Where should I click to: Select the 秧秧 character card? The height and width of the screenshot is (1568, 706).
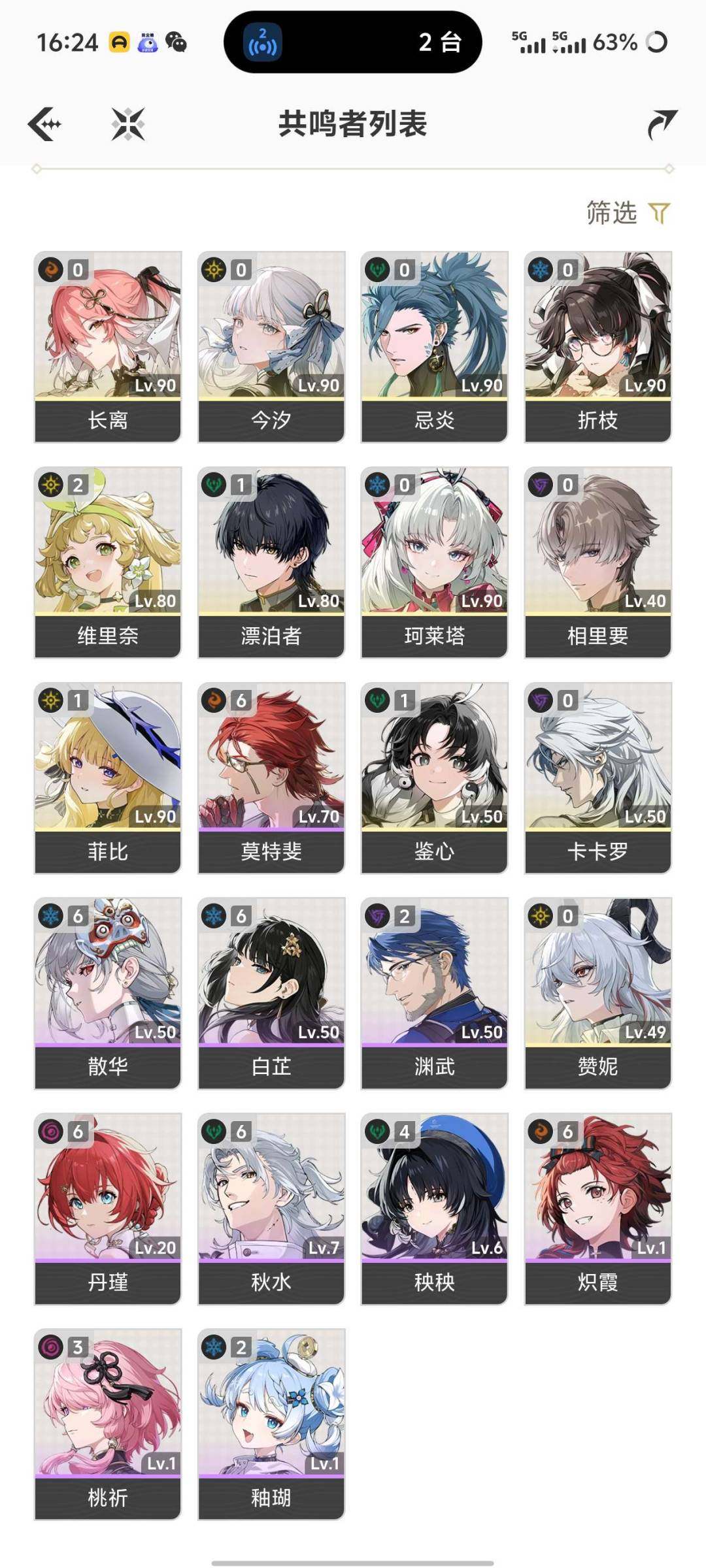coord(435,1209)
